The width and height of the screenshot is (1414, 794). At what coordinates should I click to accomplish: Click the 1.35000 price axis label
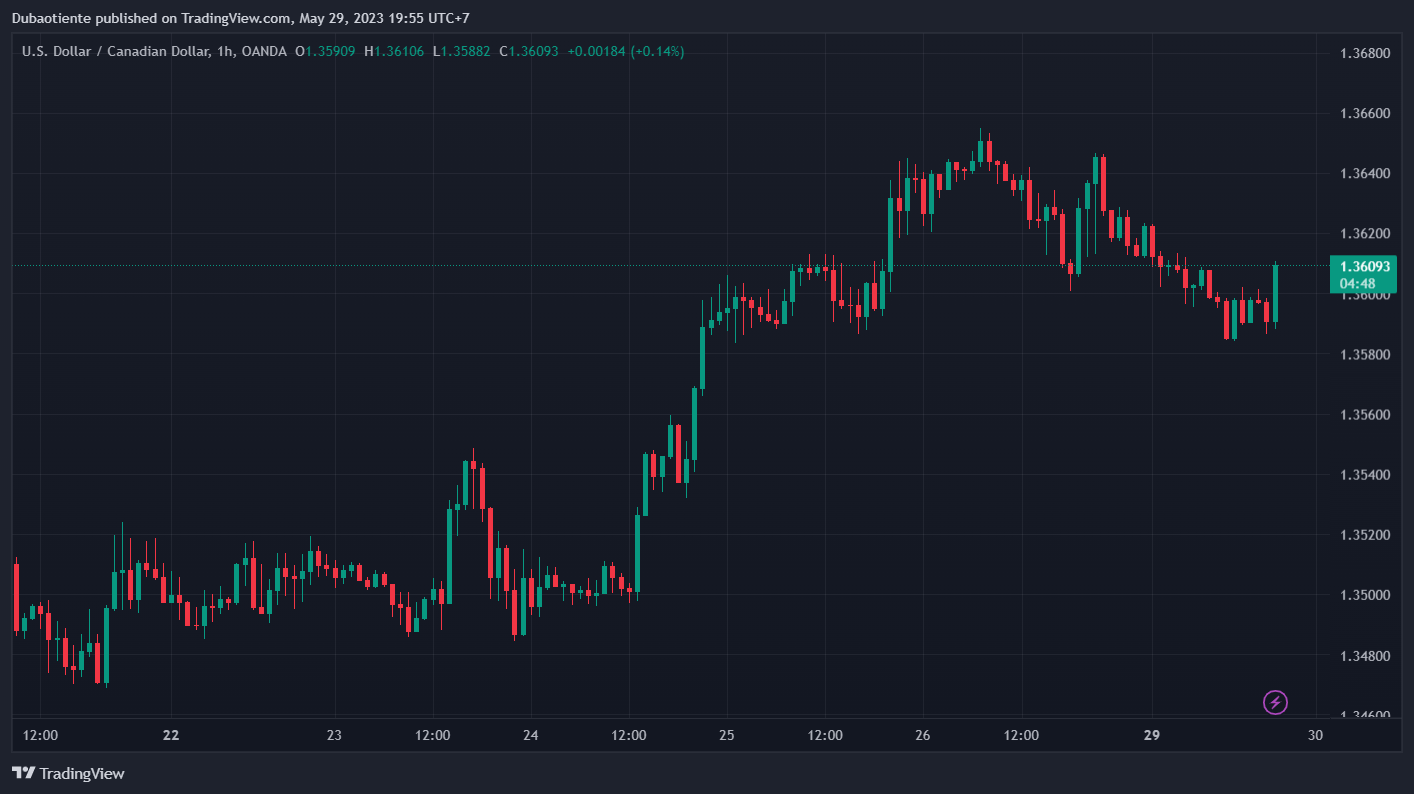click(x=1364, y=595)
